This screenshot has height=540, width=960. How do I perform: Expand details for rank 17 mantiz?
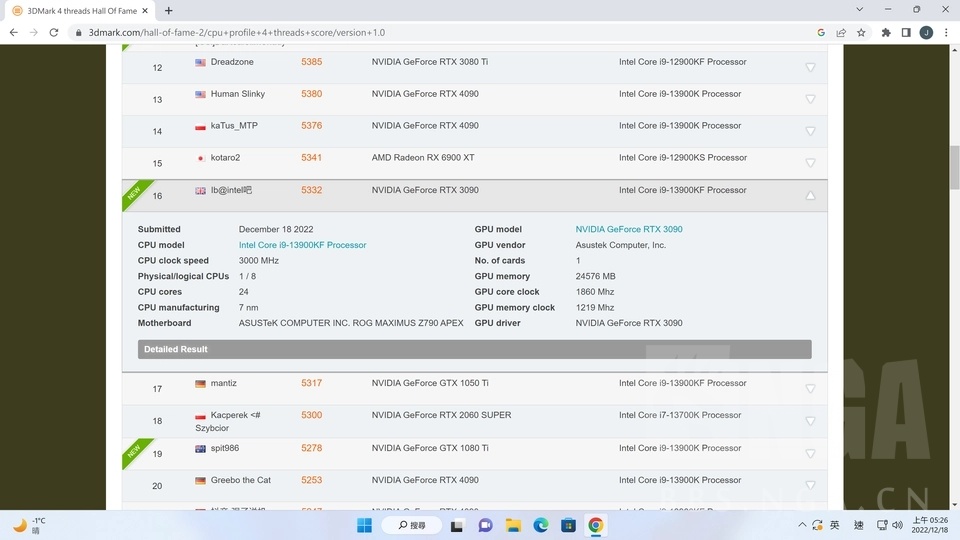coord(810,389)
